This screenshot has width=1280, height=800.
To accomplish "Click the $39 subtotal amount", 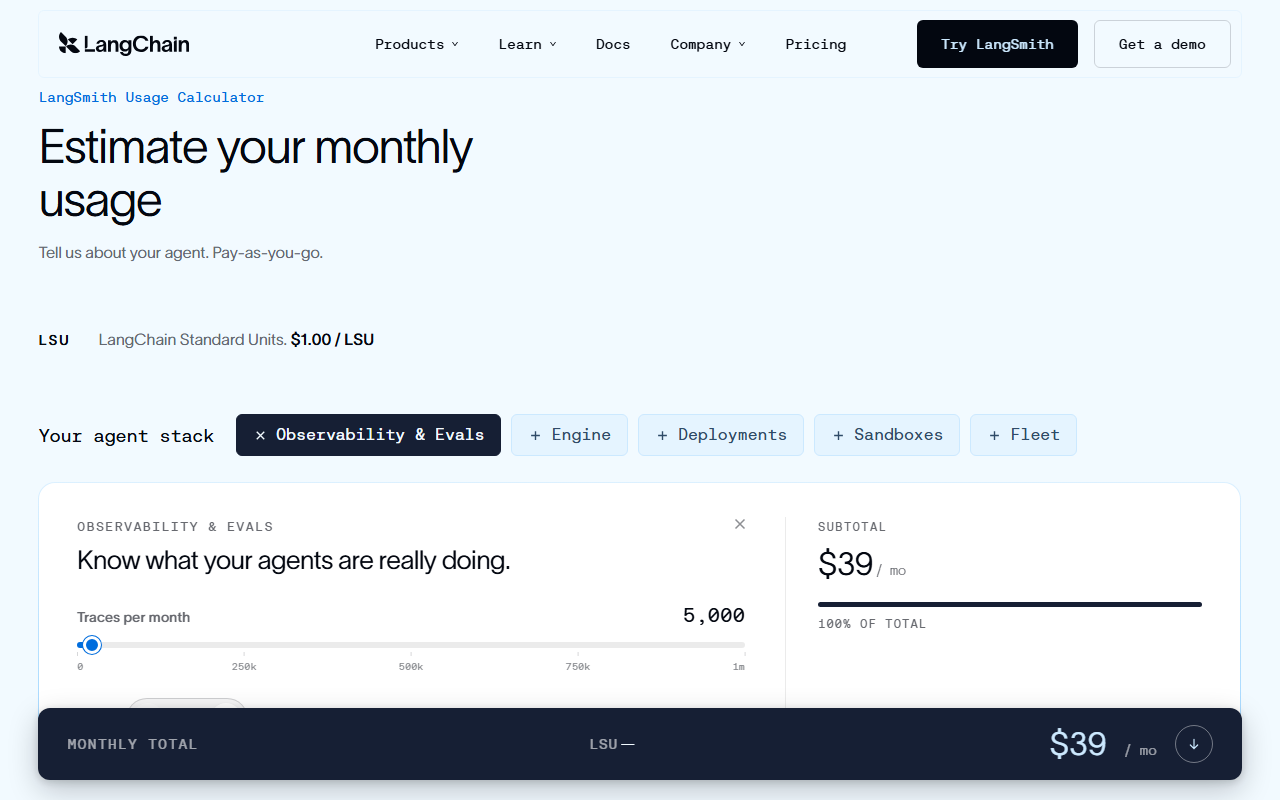I will [x=846, y=564].
